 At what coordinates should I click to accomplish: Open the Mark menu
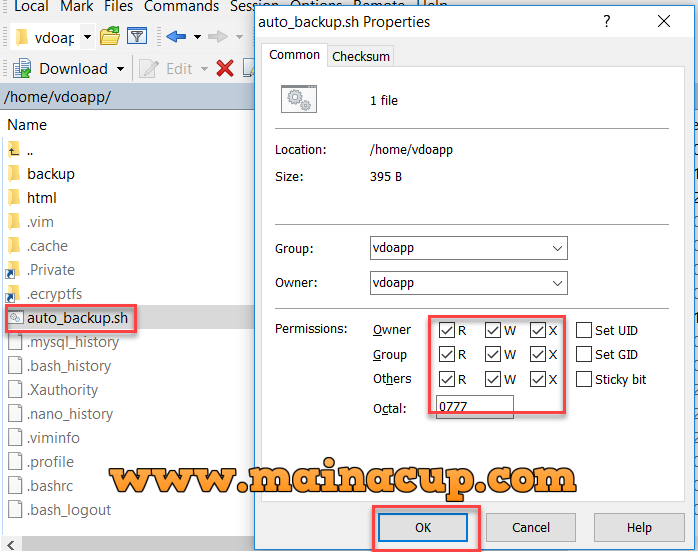[x=77, y=6]
